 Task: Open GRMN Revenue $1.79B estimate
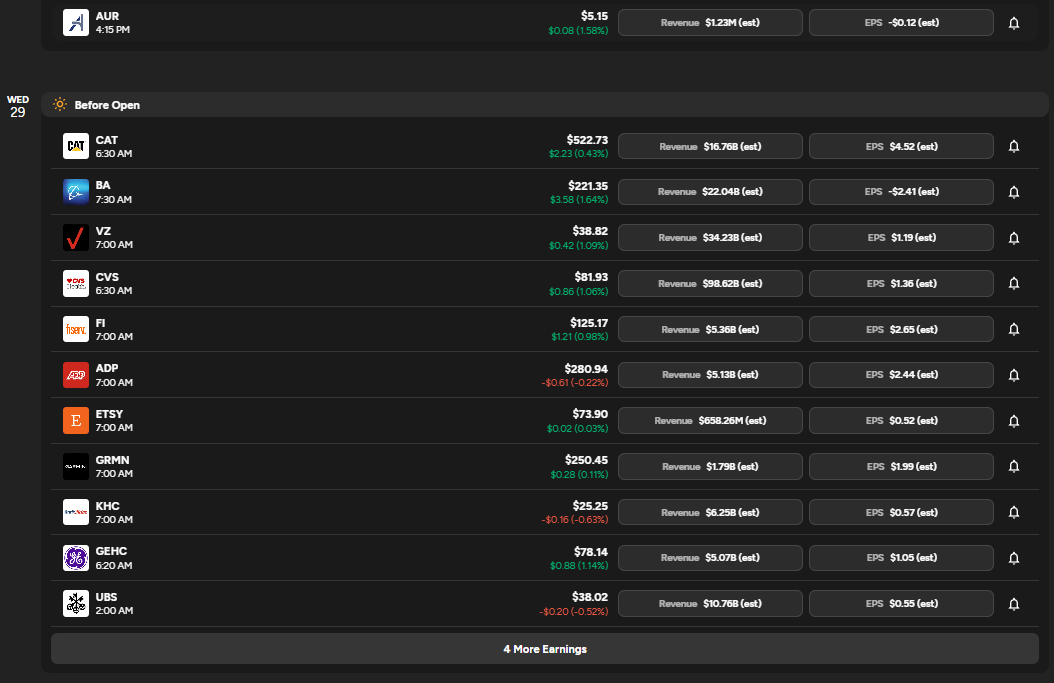point(711,467)
